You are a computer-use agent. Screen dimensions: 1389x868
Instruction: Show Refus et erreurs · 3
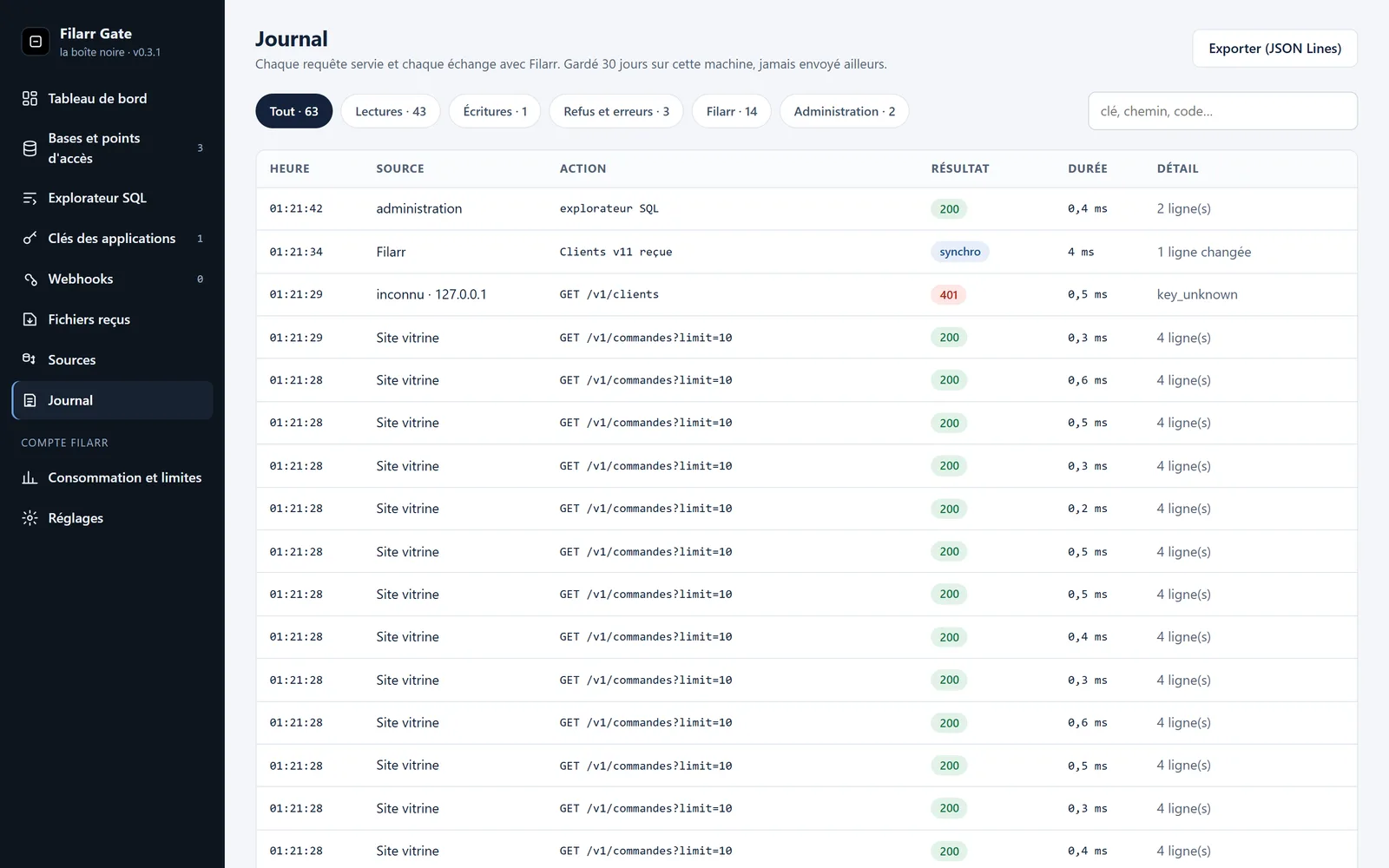click(616, 111)
